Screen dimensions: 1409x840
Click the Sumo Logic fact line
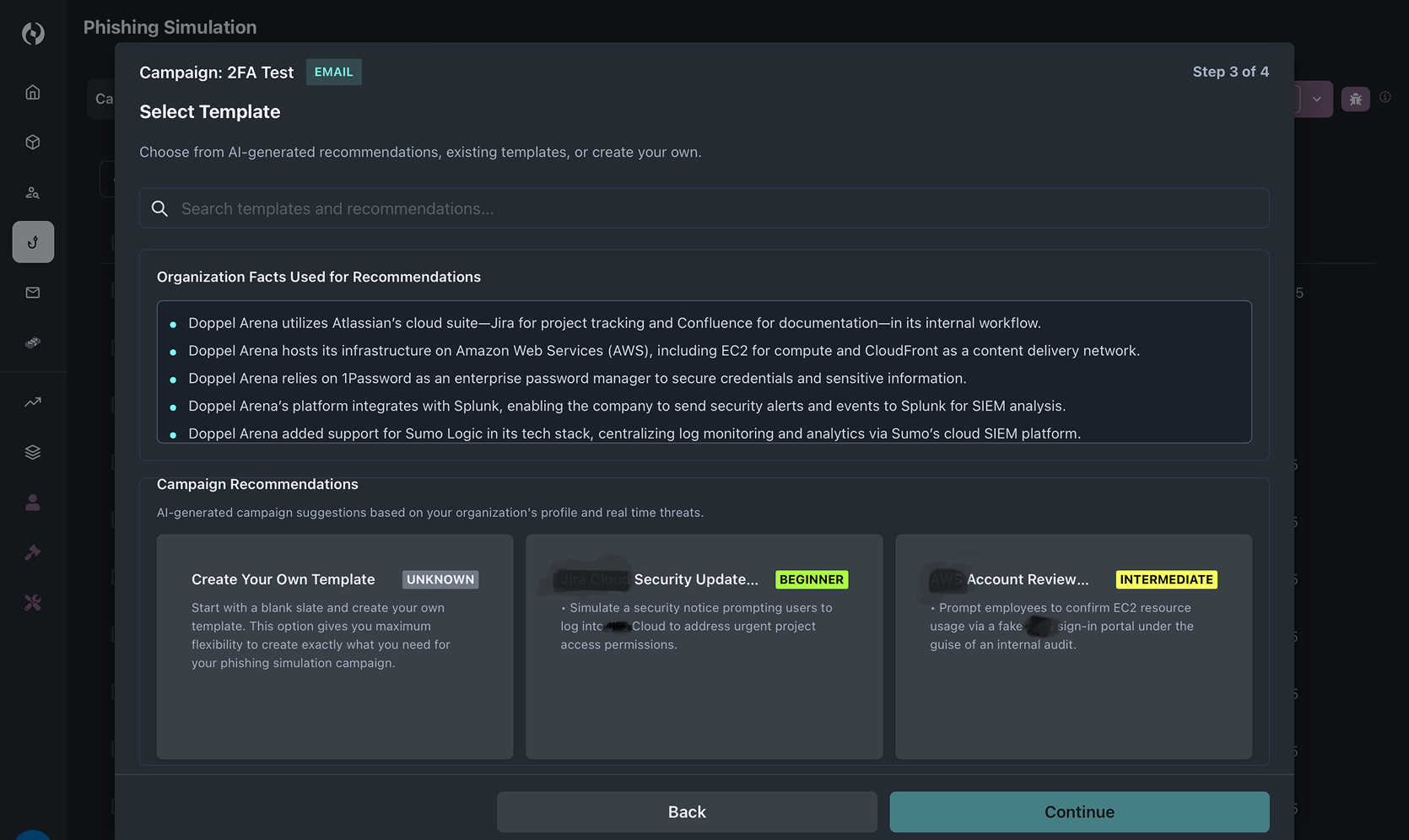(x=634, y=433)
